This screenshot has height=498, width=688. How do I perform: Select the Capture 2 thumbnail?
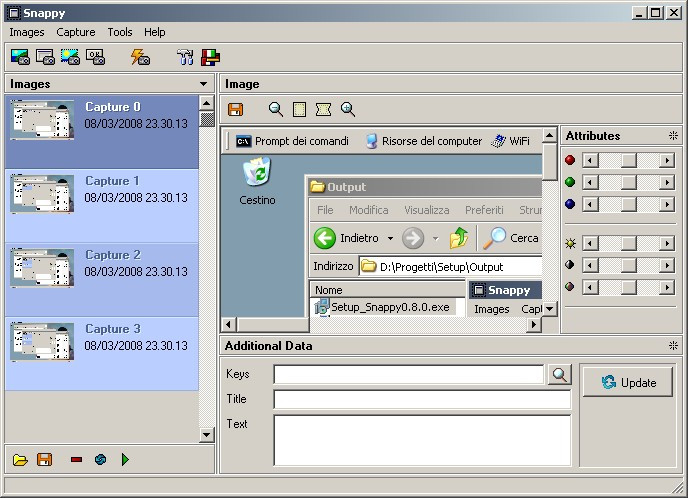(42, 267)
